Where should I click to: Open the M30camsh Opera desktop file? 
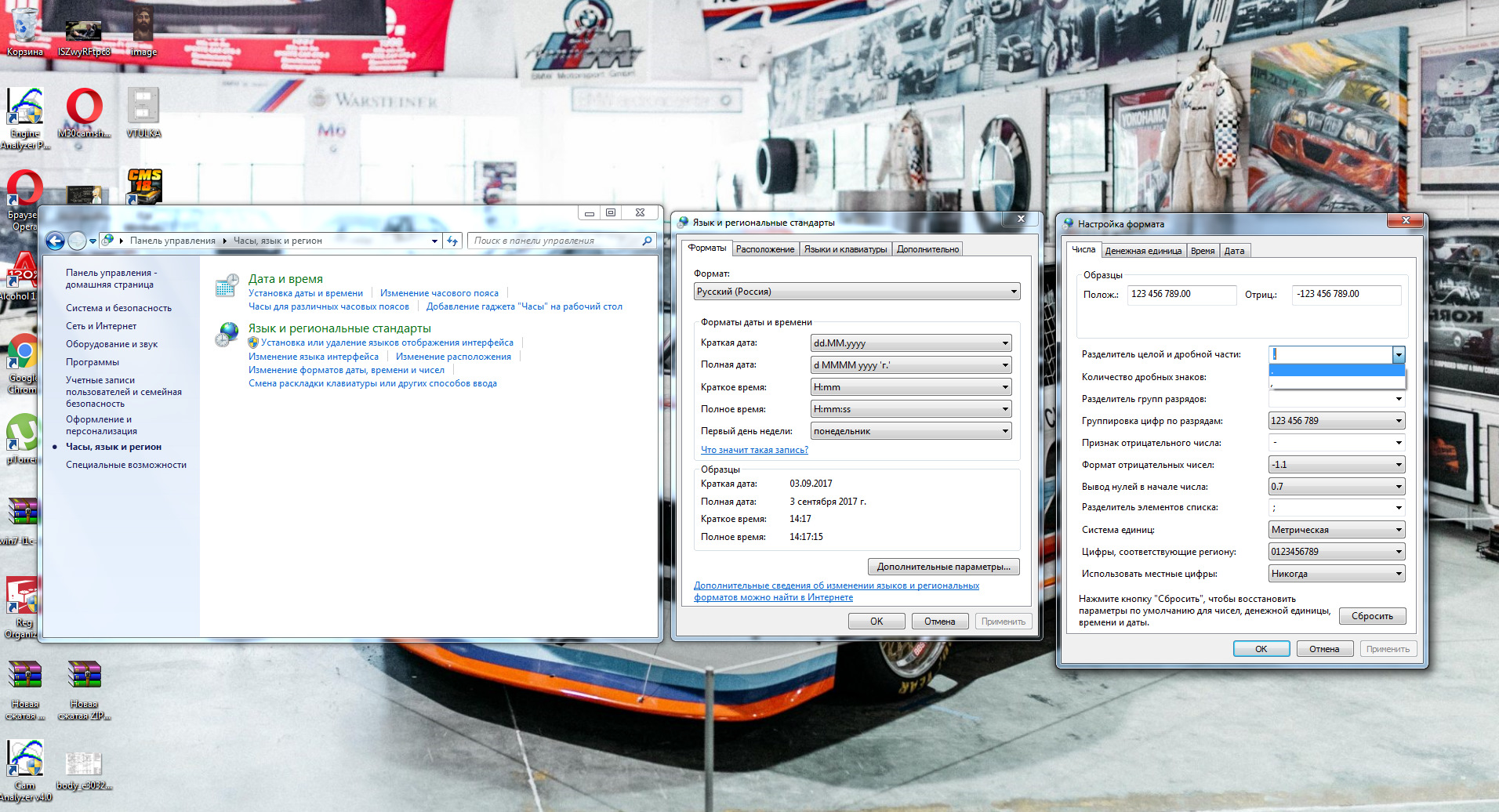tap(84, 112)
